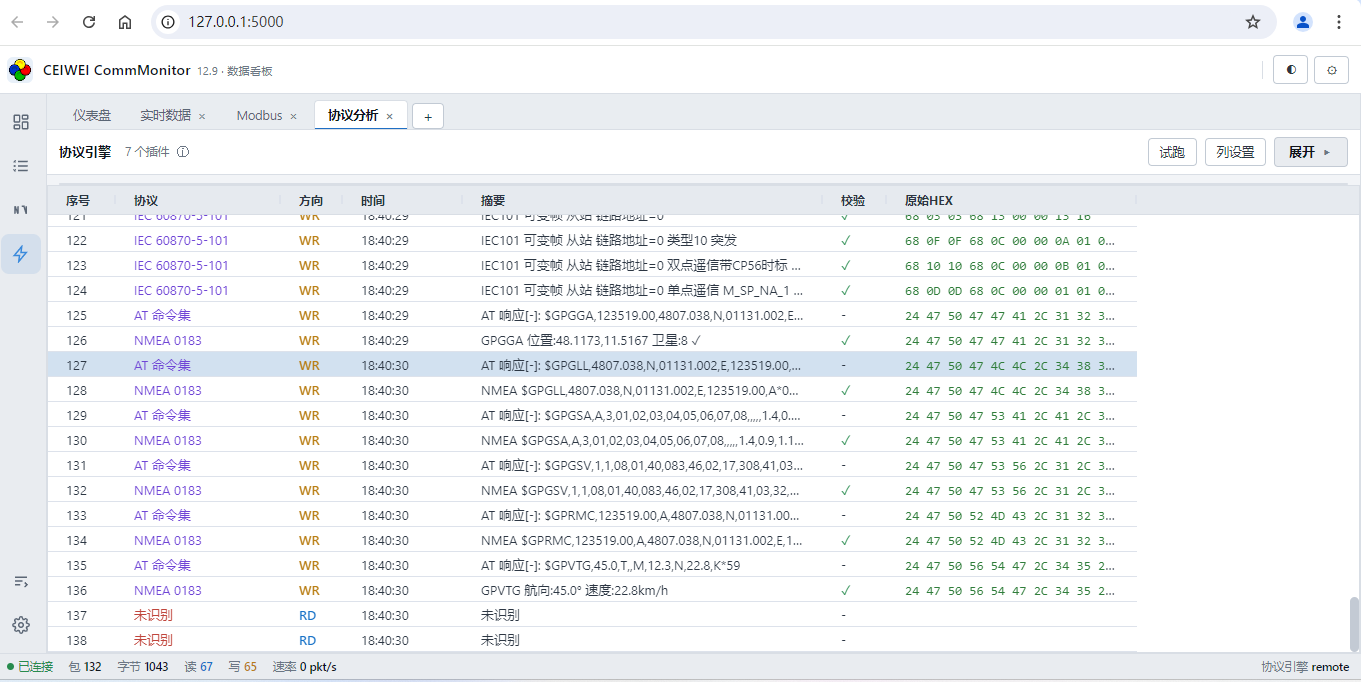Expand via the 展开 dropdown button
The image size is (1361, 682).
pos(1310,152)
